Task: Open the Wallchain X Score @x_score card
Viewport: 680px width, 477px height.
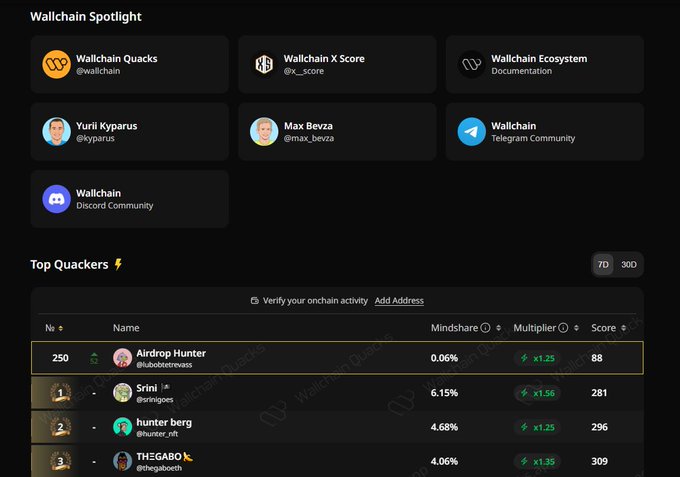Action: pos(337,65)
